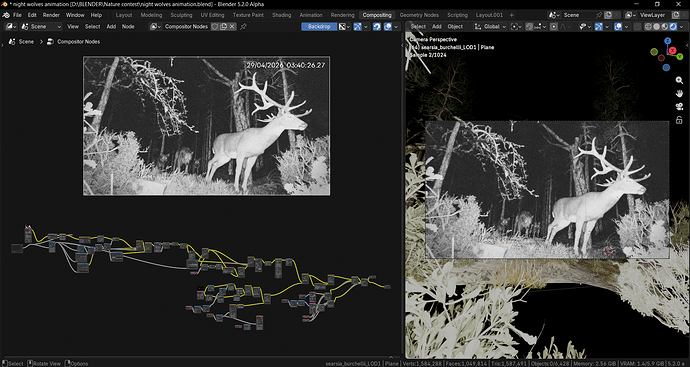This screenshot has width=690, height=367.
Task: Toggle the snapping magnet icon
Action: (x=530, y=26)
